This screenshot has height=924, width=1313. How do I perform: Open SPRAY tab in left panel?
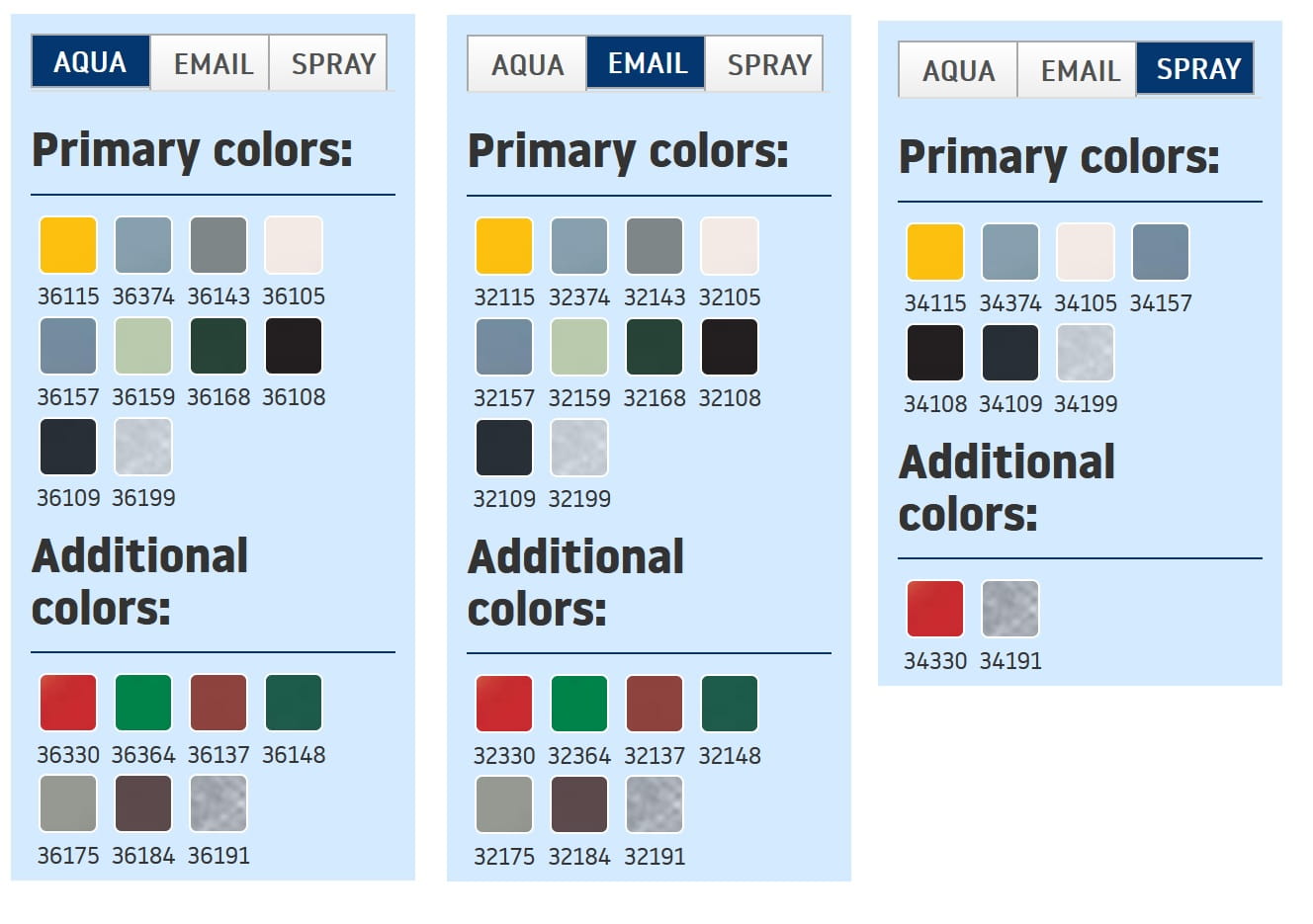pyautogui.click(x=332, y=63)
